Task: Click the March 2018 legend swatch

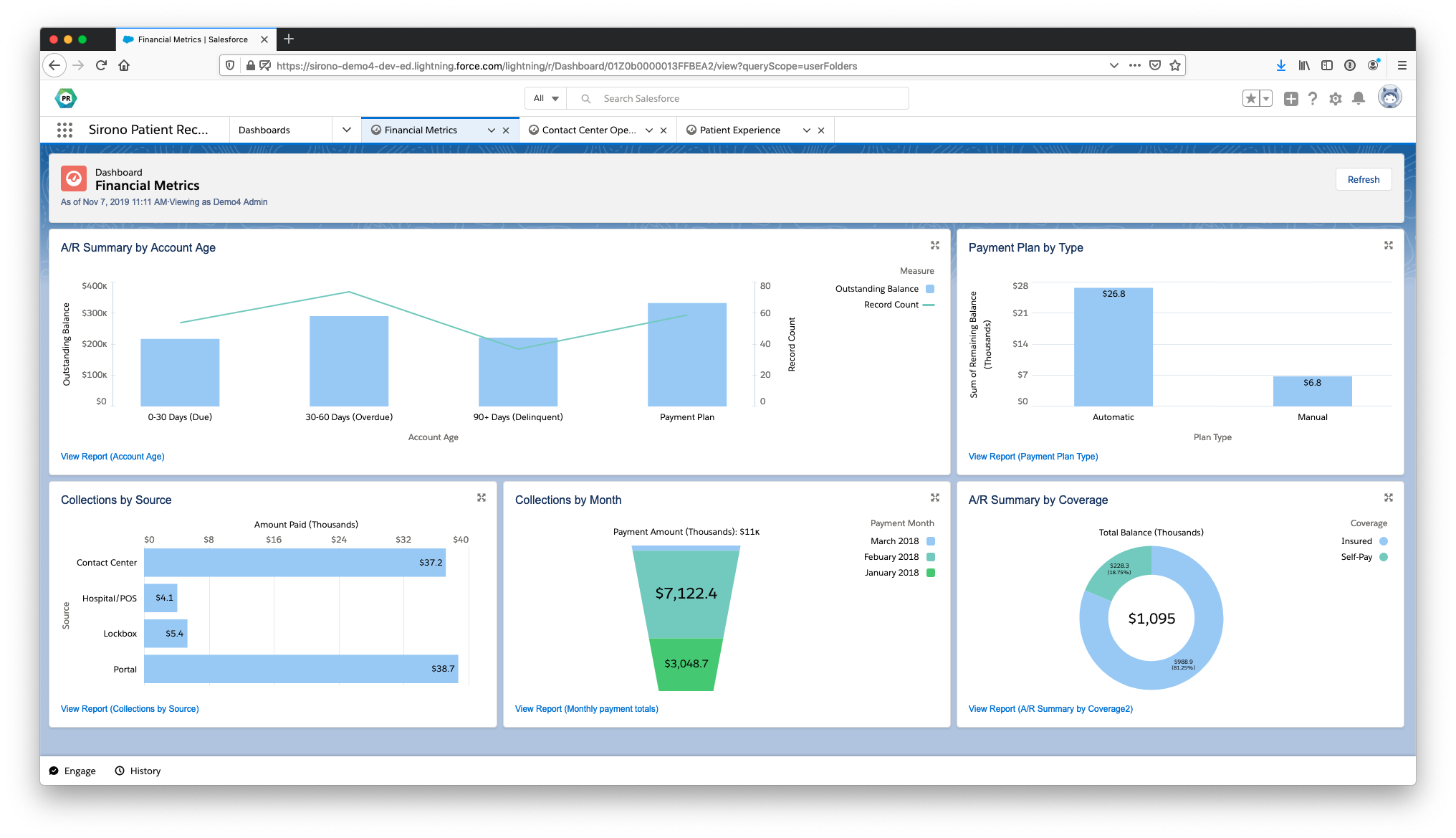Action: [x=931, y=541]
